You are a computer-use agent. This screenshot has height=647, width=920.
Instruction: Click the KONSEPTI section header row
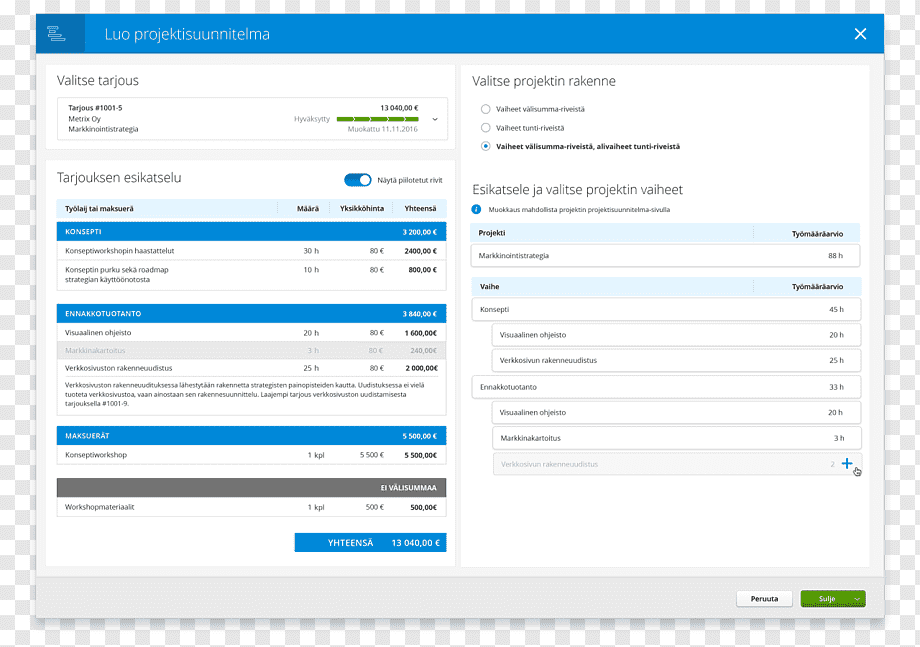251,232
